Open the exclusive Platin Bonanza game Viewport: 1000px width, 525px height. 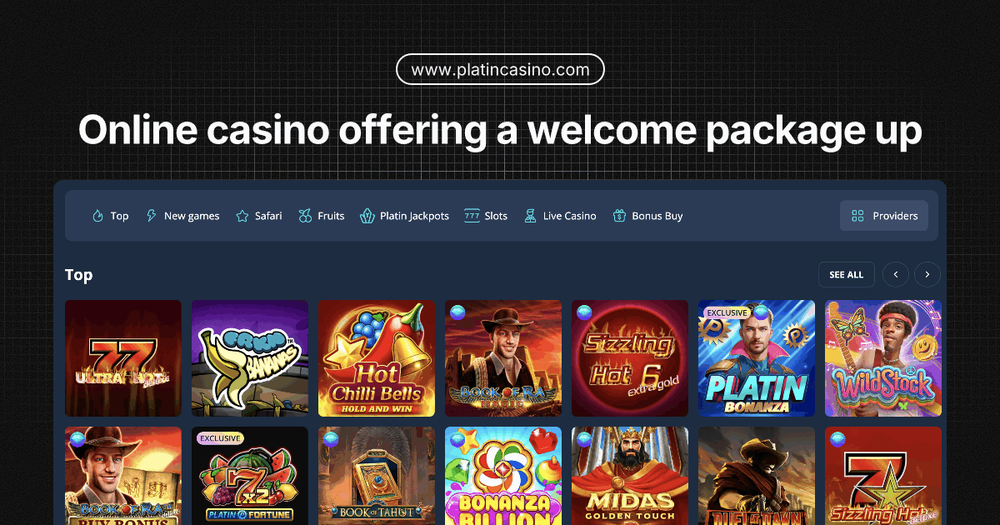point(756,359)
